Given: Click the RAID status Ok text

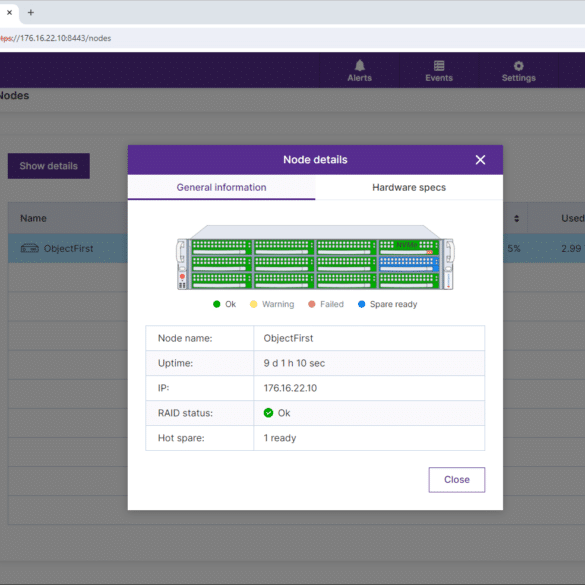Looking at the screenshot, I should coord(284,413).
